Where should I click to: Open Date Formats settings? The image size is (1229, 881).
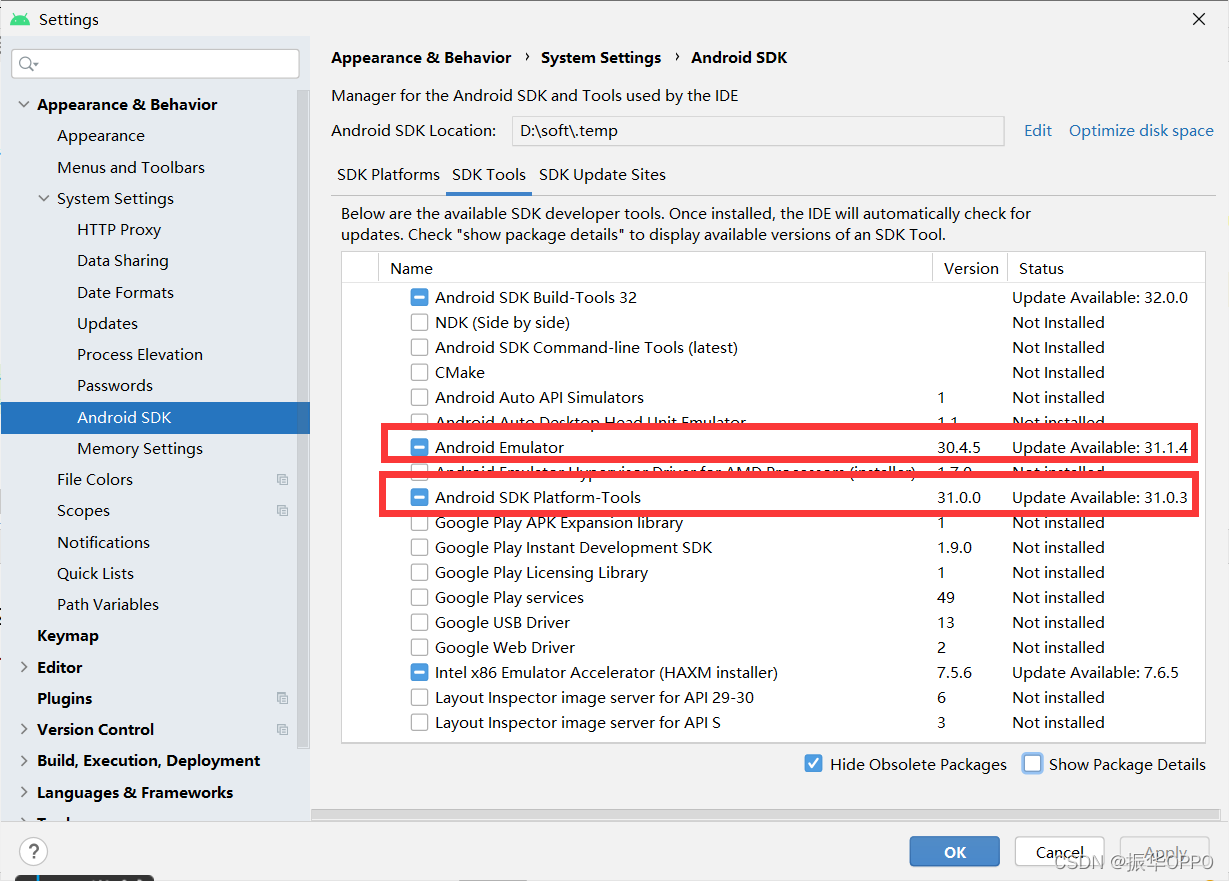(x=125, y=292)
